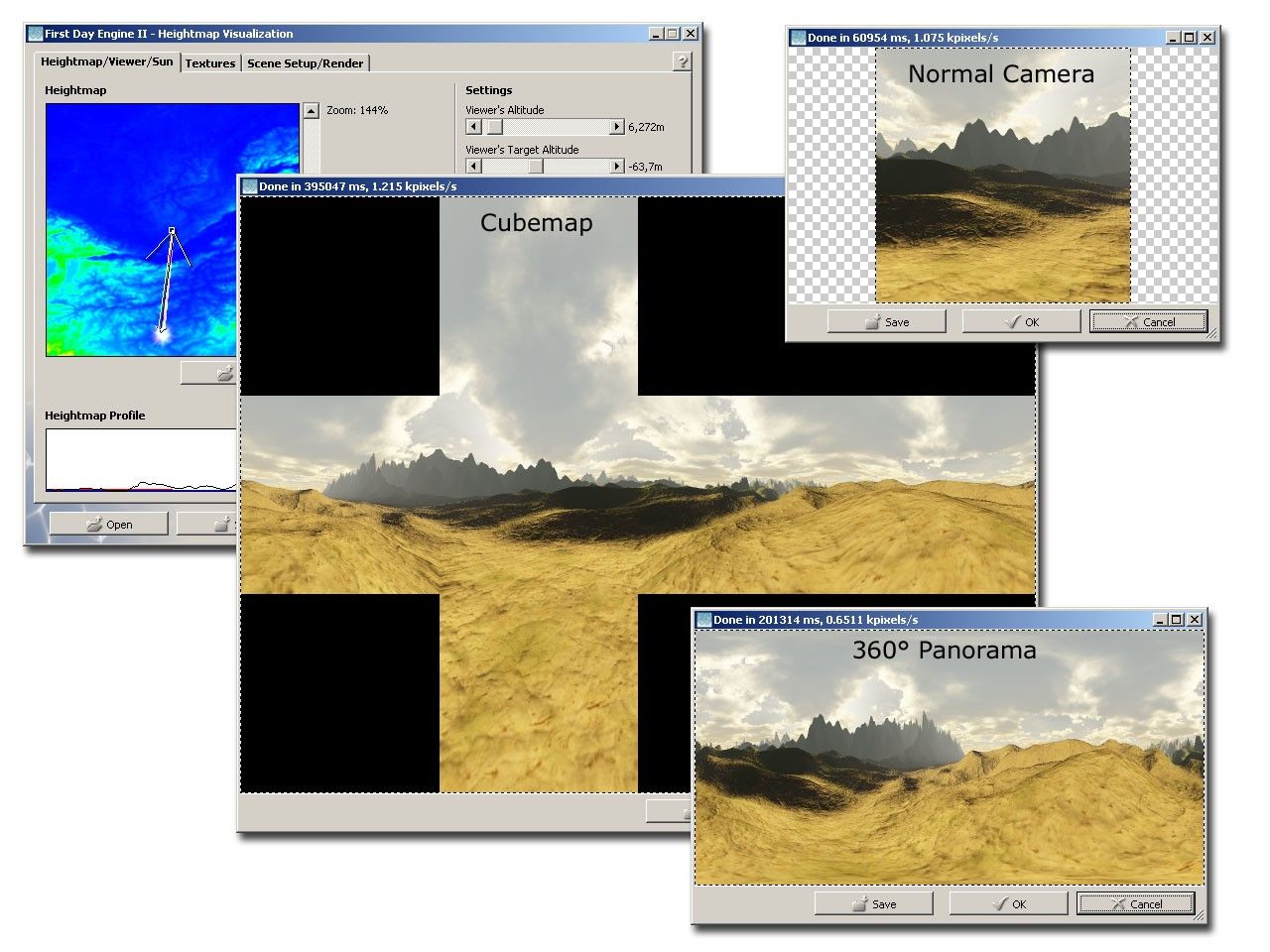
Task: Switch to the Textures tab
Action: click(x=210, y=62)
